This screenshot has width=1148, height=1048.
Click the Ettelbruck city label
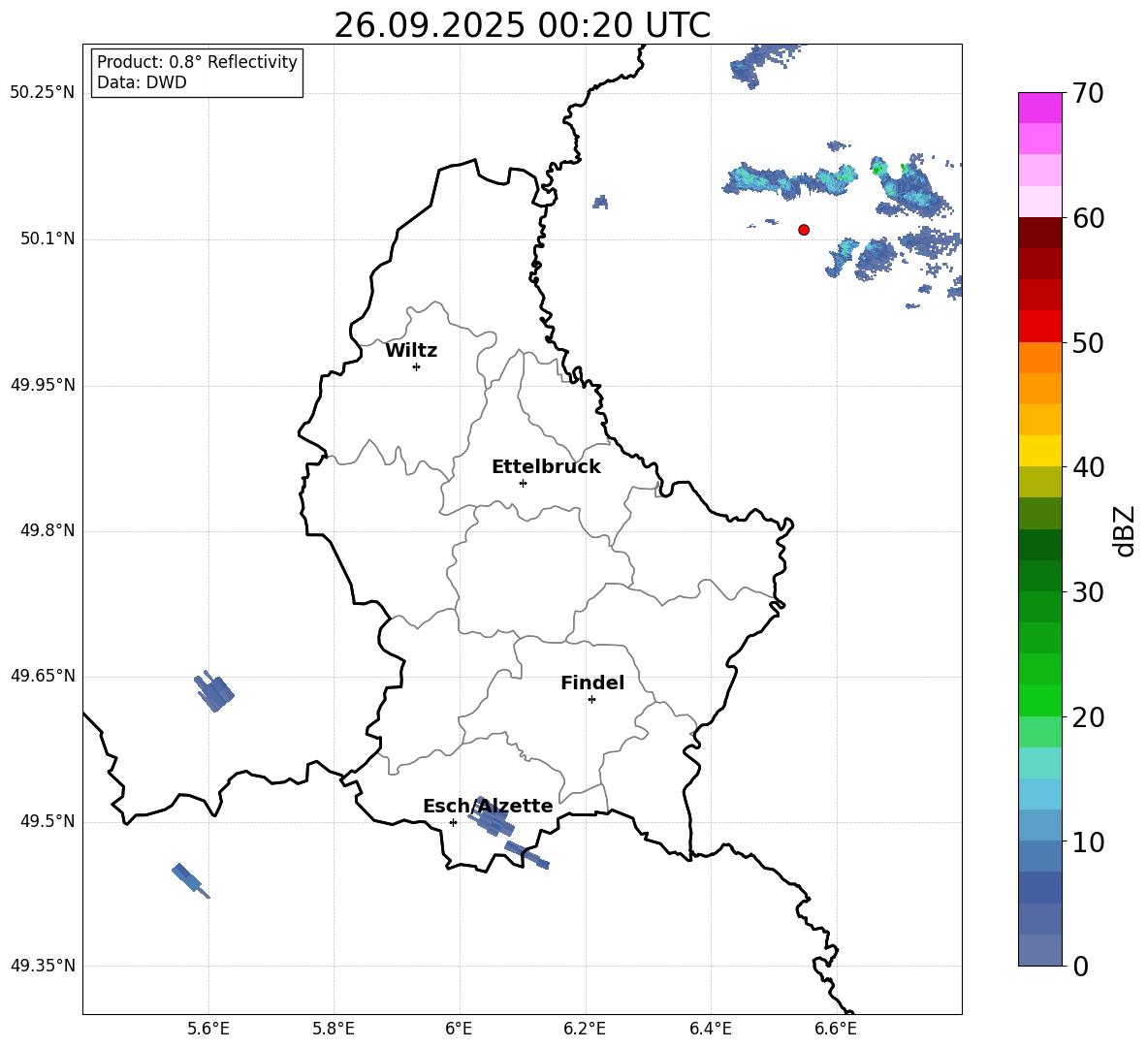click(546, 467)
